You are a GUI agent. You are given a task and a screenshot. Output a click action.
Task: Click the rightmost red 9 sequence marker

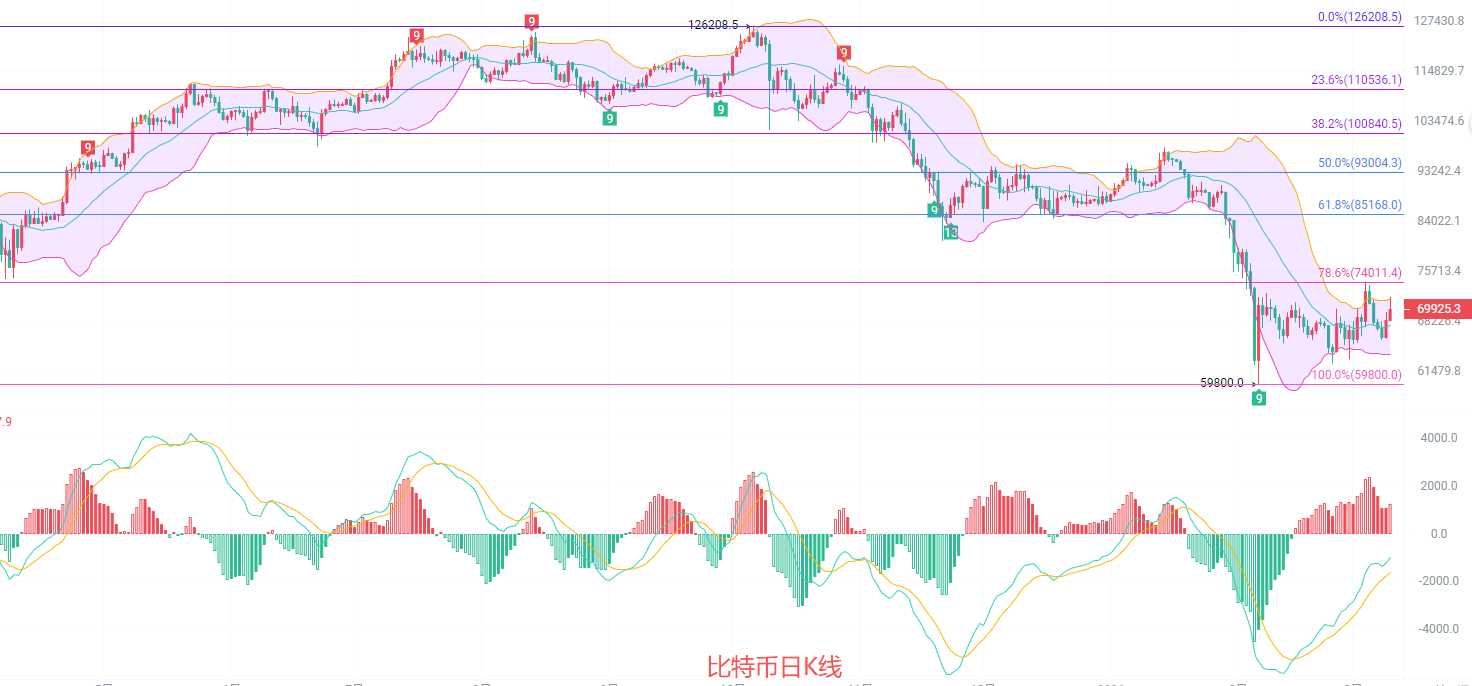pyautogui.click(x=844, y=53)
